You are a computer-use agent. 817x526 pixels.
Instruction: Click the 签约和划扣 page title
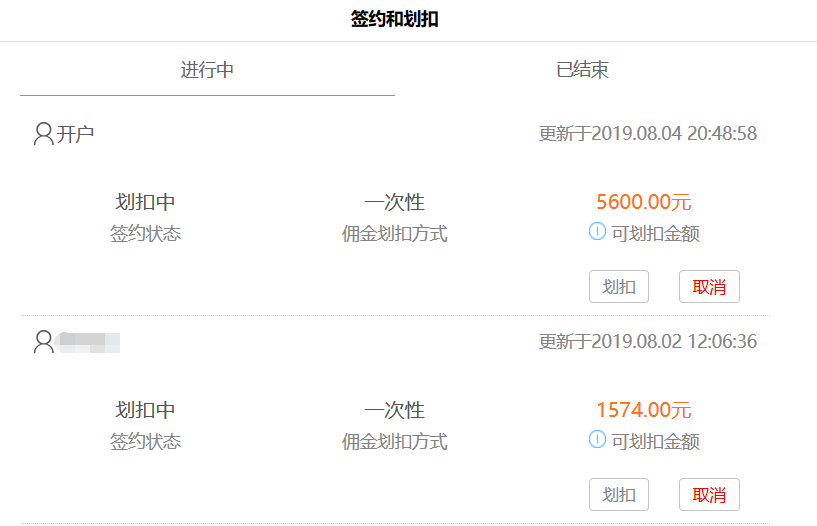(394, 19)
